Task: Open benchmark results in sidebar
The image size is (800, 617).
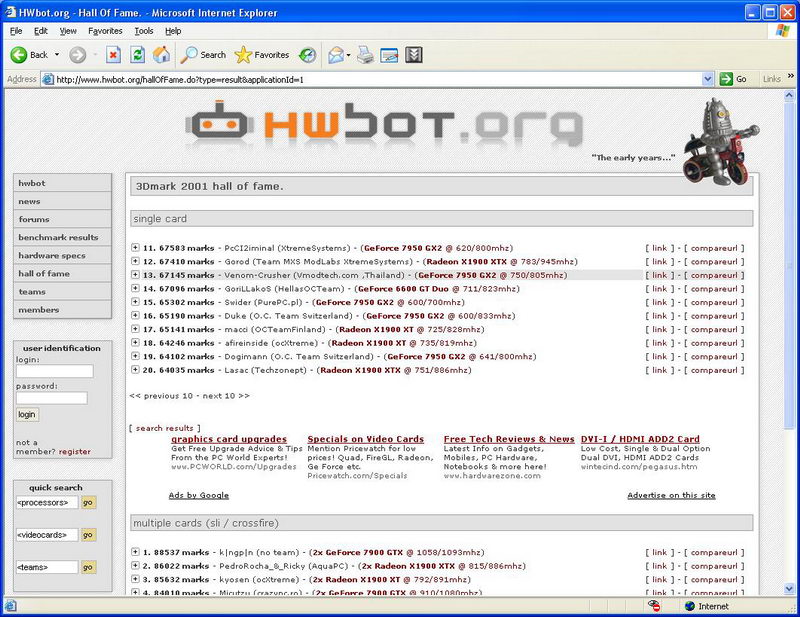Action: coord(62,237)
